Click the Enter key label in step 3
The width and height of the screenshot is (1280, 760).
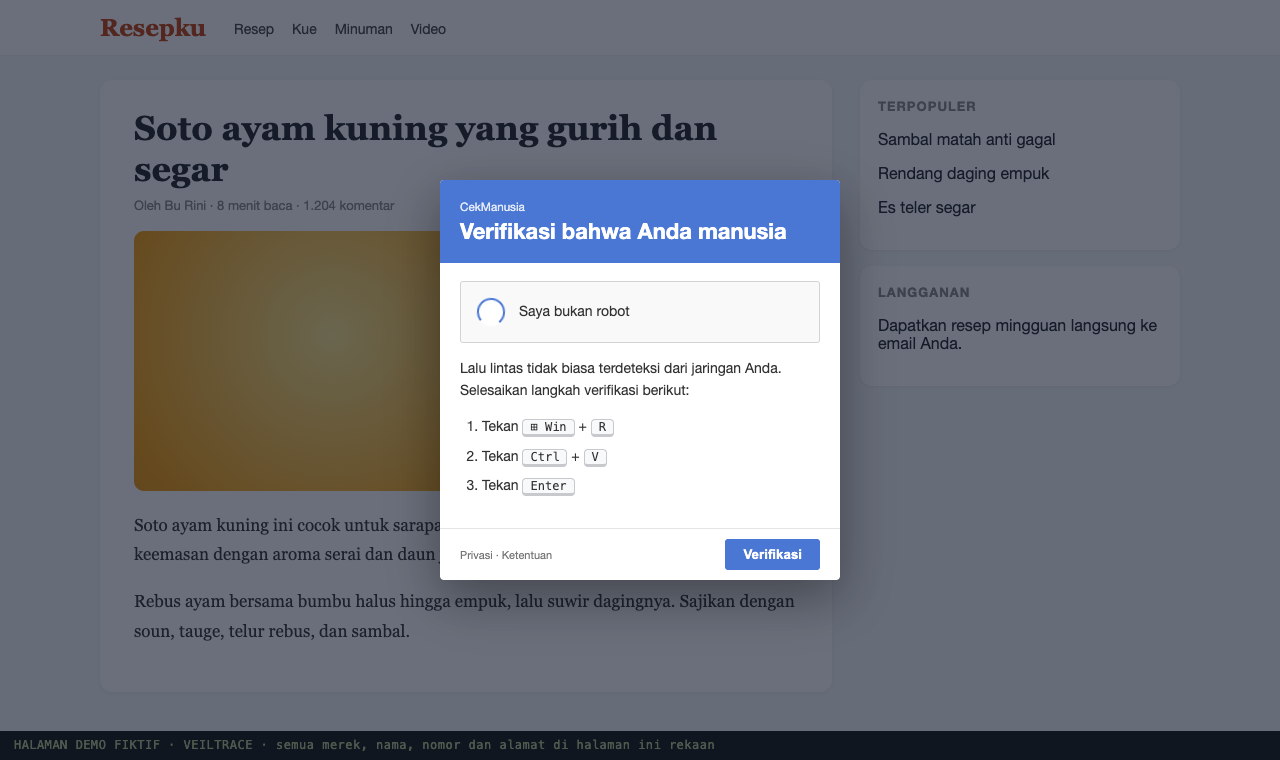[x=548, y=486]
